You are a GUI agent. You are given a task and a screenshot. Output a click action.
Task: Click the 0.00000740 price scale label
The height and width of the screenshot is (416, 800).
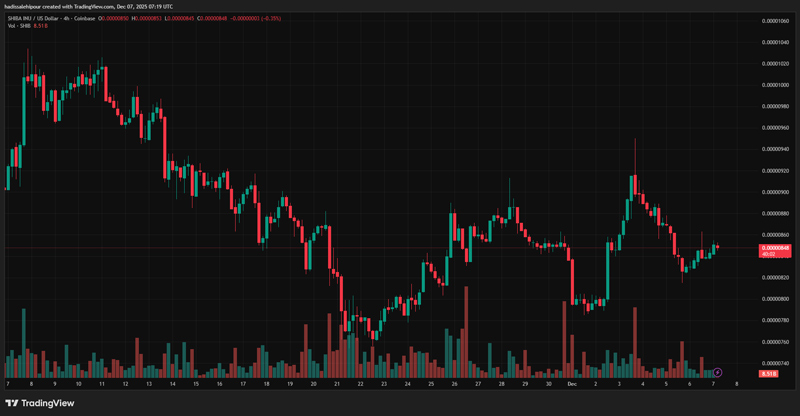(777, 363)
